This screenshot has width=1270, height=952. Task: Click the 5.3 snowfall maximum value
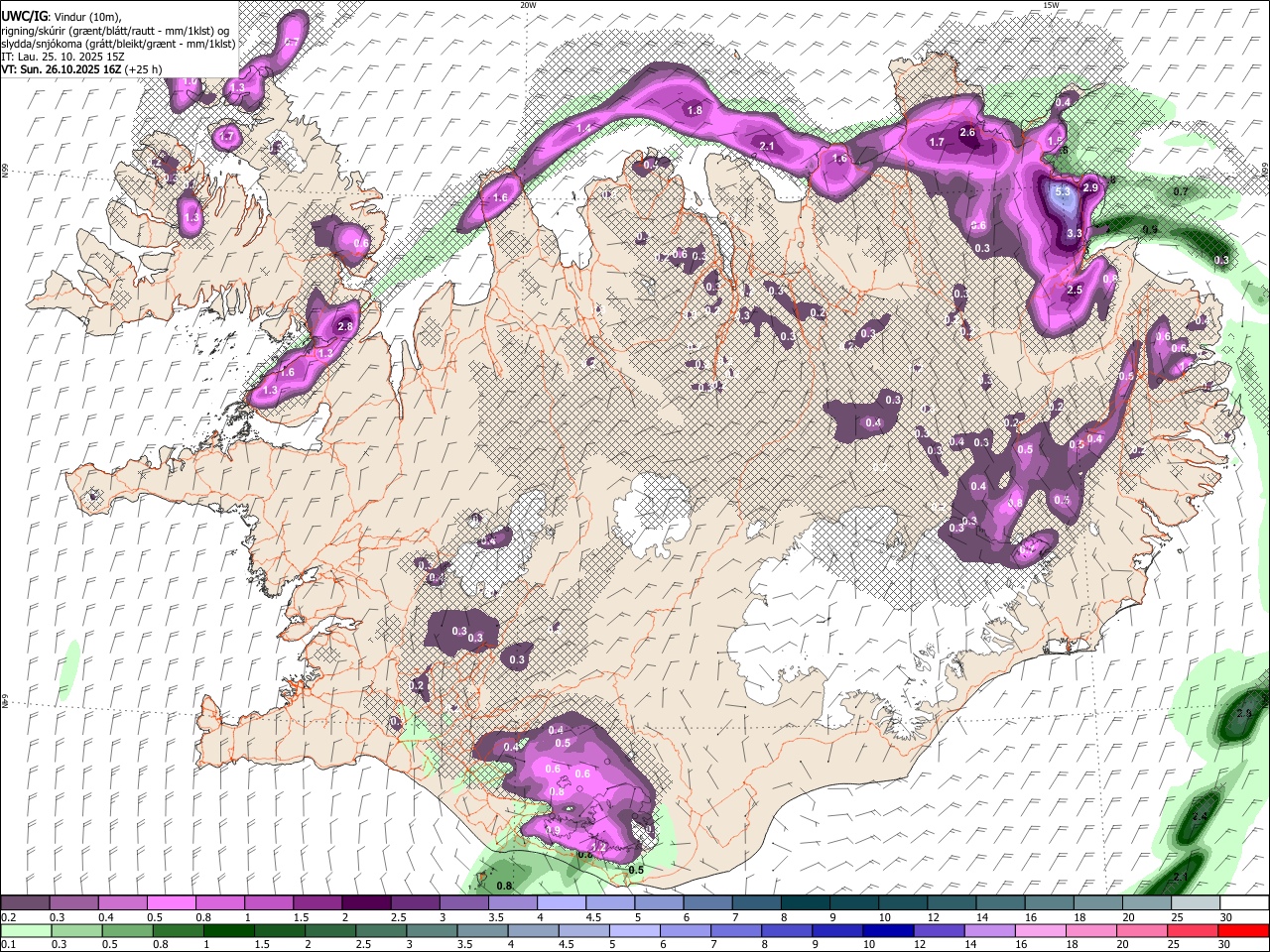coord(1062,191)
